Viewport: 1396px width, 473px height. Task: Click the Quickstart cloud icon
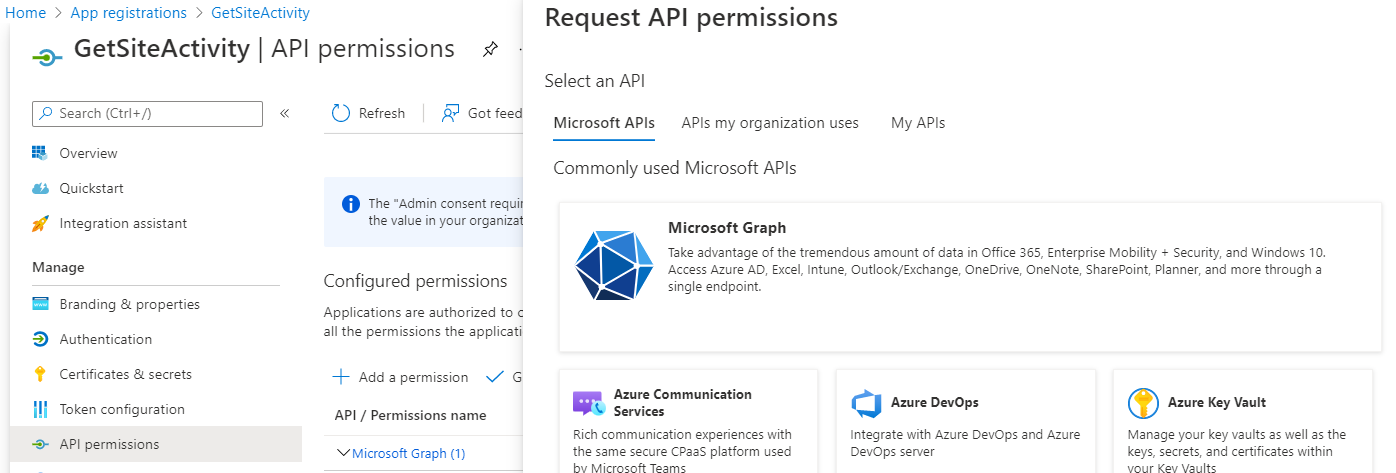click(40, 188)
